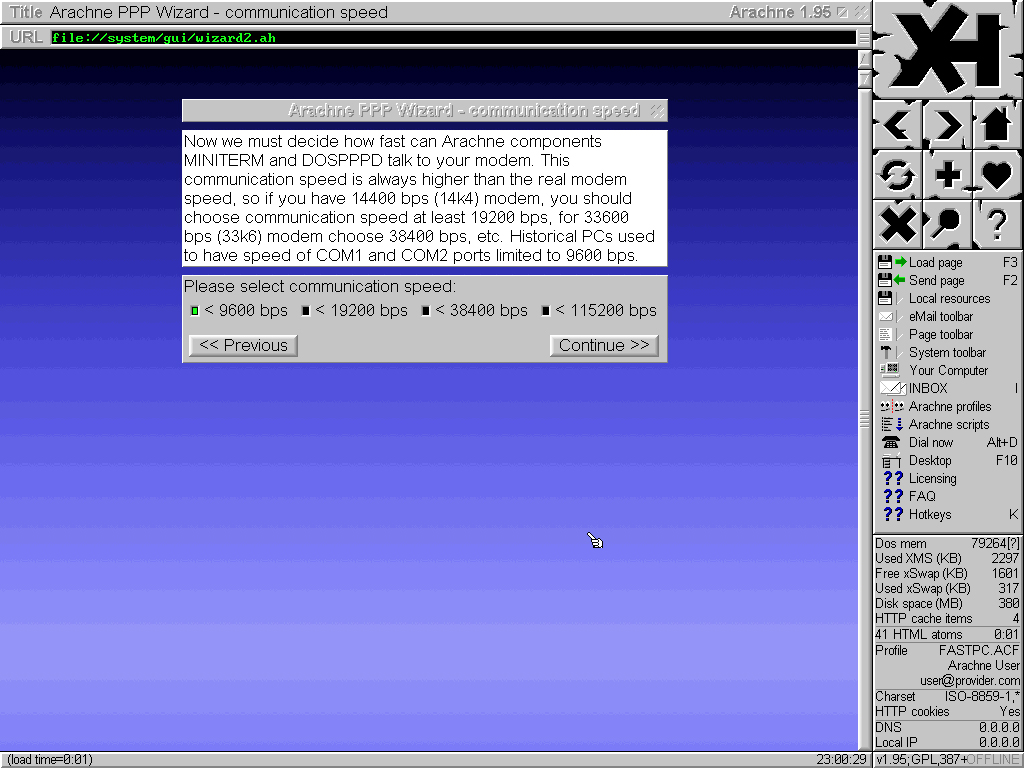1024x768 pixels.
Task: Click the Arachne profiles link text
Action: 950,406
